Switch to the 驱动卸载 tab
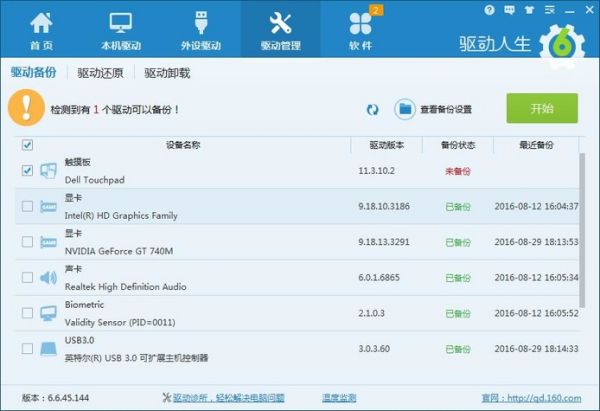Image resolution: width=600 pixels, height=411 pixels. pos(167,73)
